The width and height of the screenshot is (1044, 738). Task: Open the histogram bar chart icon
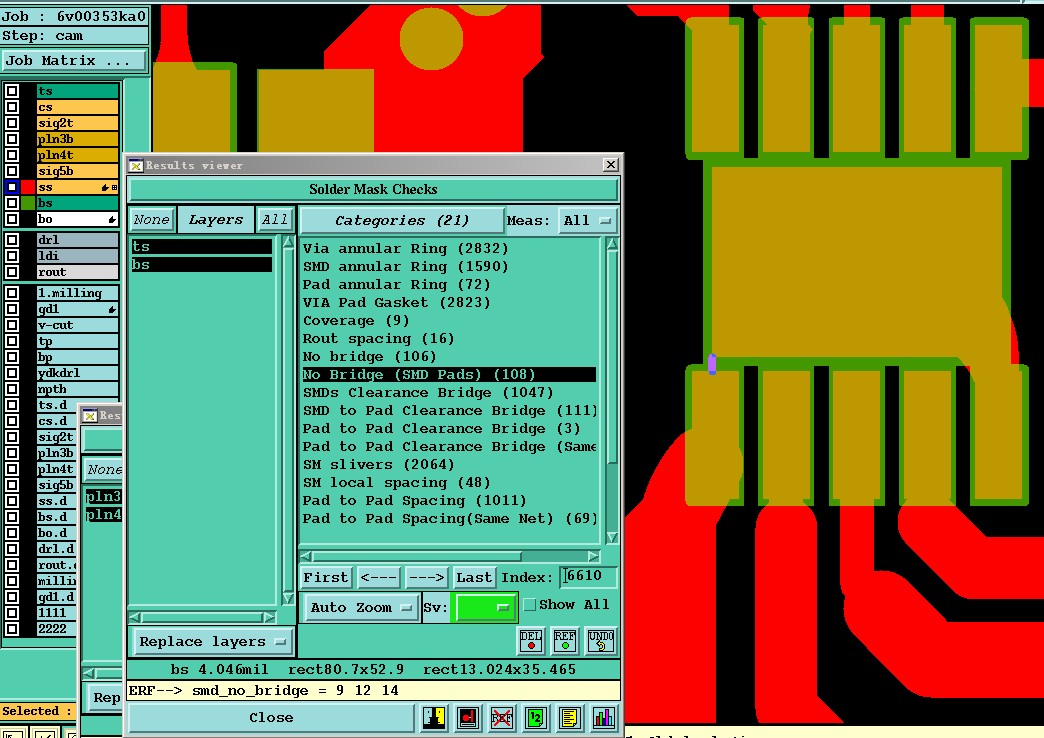point(603,717)
